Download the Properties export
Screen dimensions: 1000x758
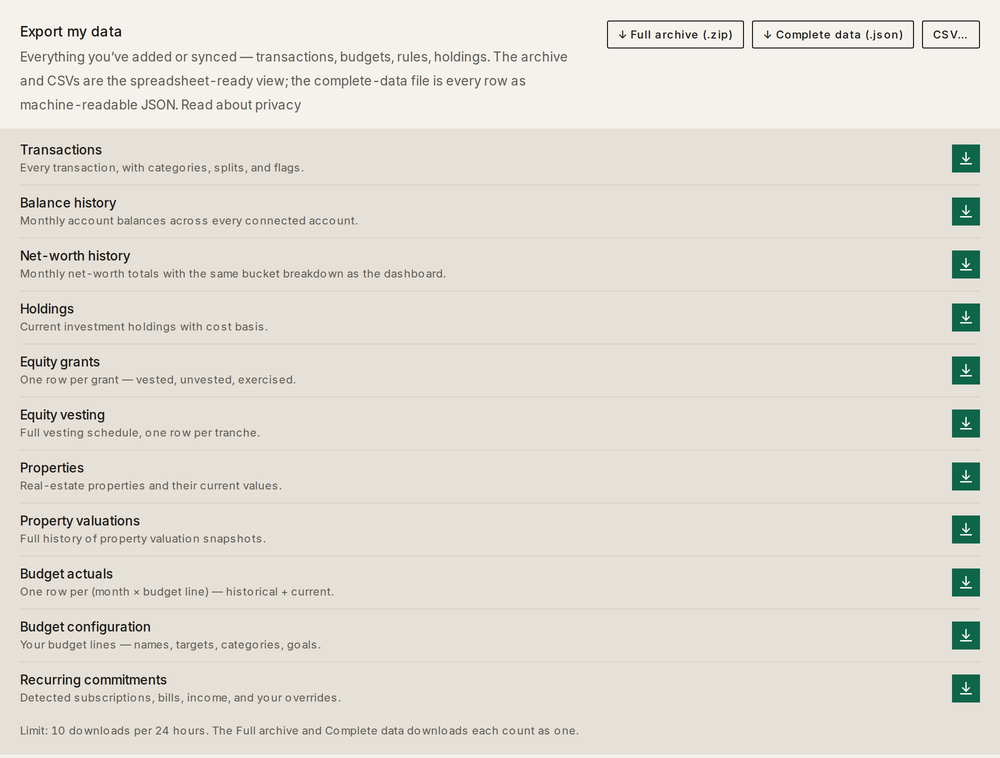(966, 476)
